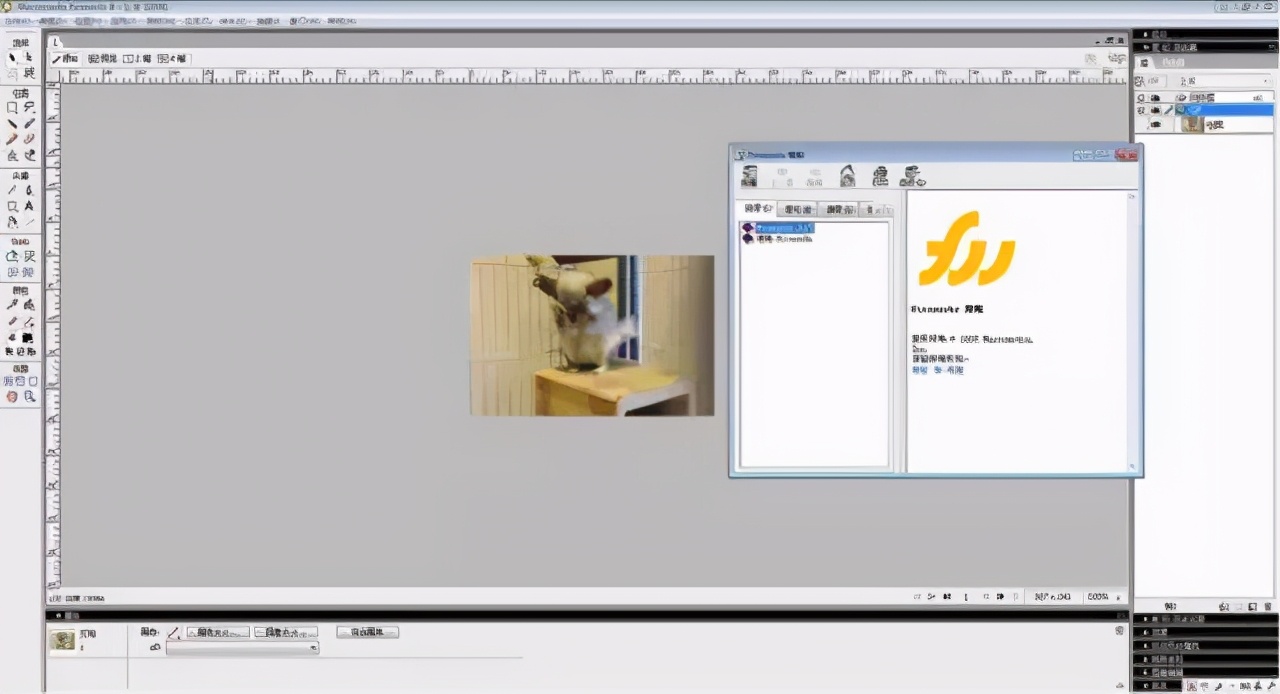1280x694 pixels.
Task: Click the Print icon in Help window
Action: [x=880, y=177]
